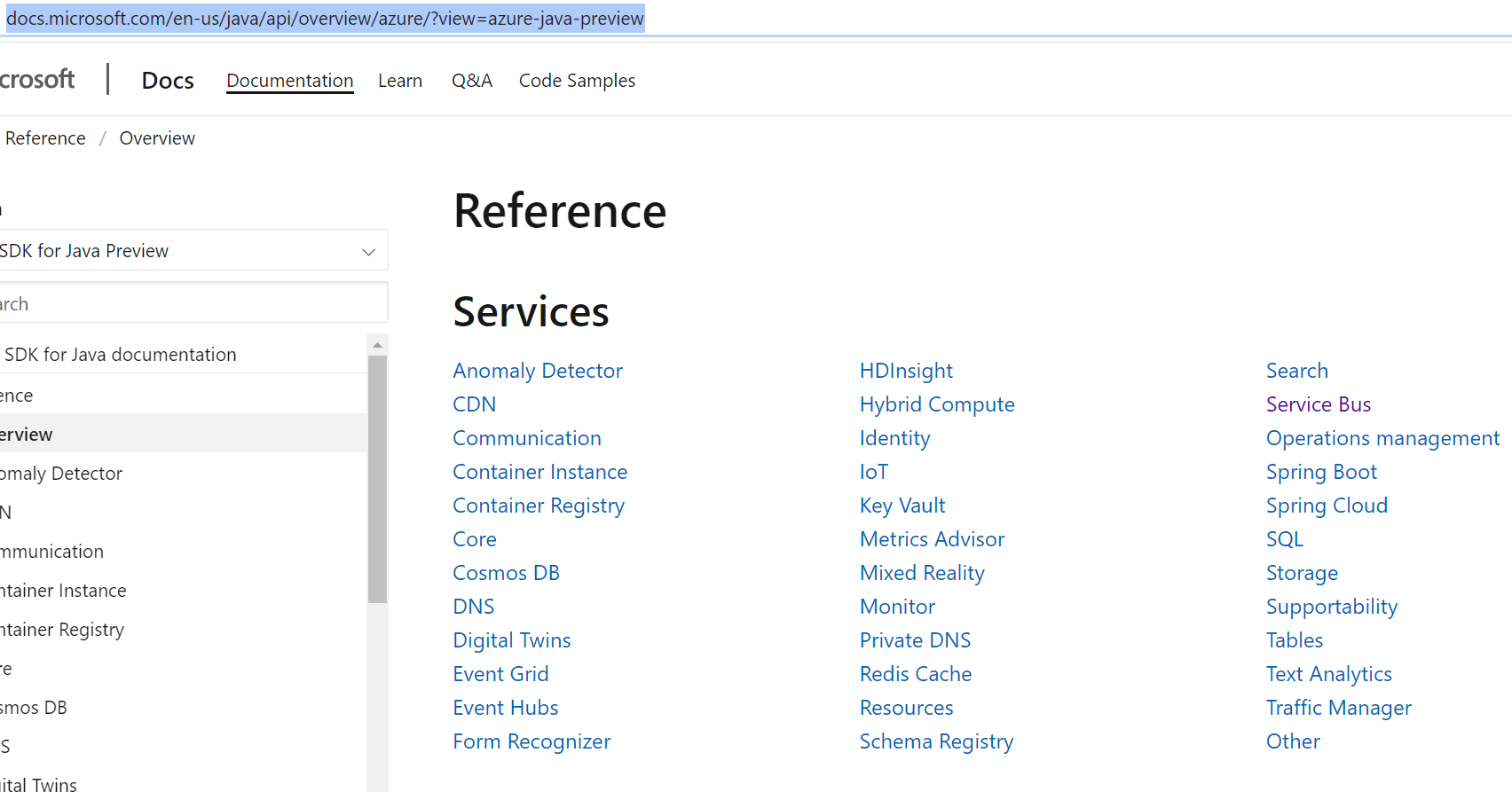Open the Monitor service link
The width and height of the screenshot is (1512, 792).
tap(897, 607)
